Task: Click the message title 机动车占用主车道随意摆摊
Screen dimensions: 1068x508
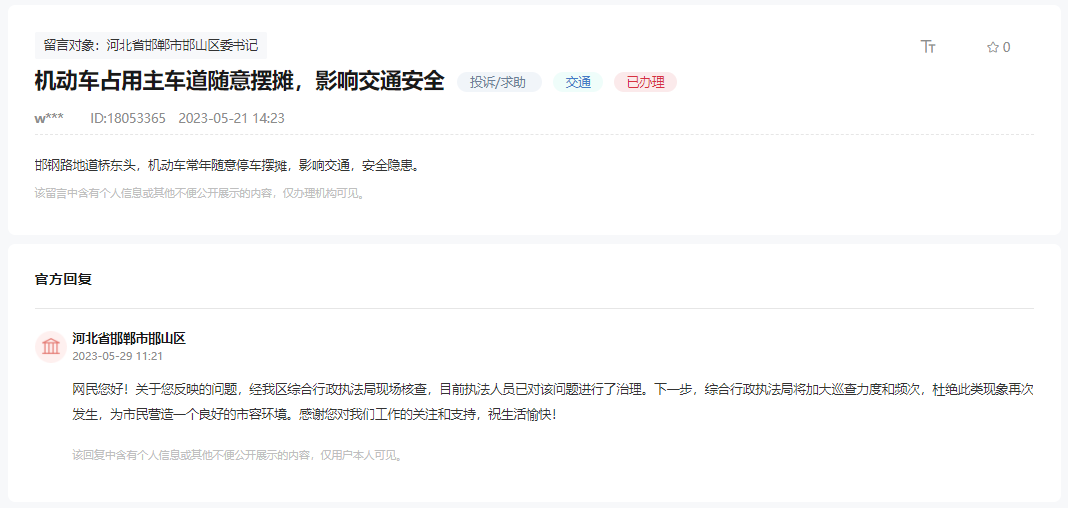Action: [239, 81]
